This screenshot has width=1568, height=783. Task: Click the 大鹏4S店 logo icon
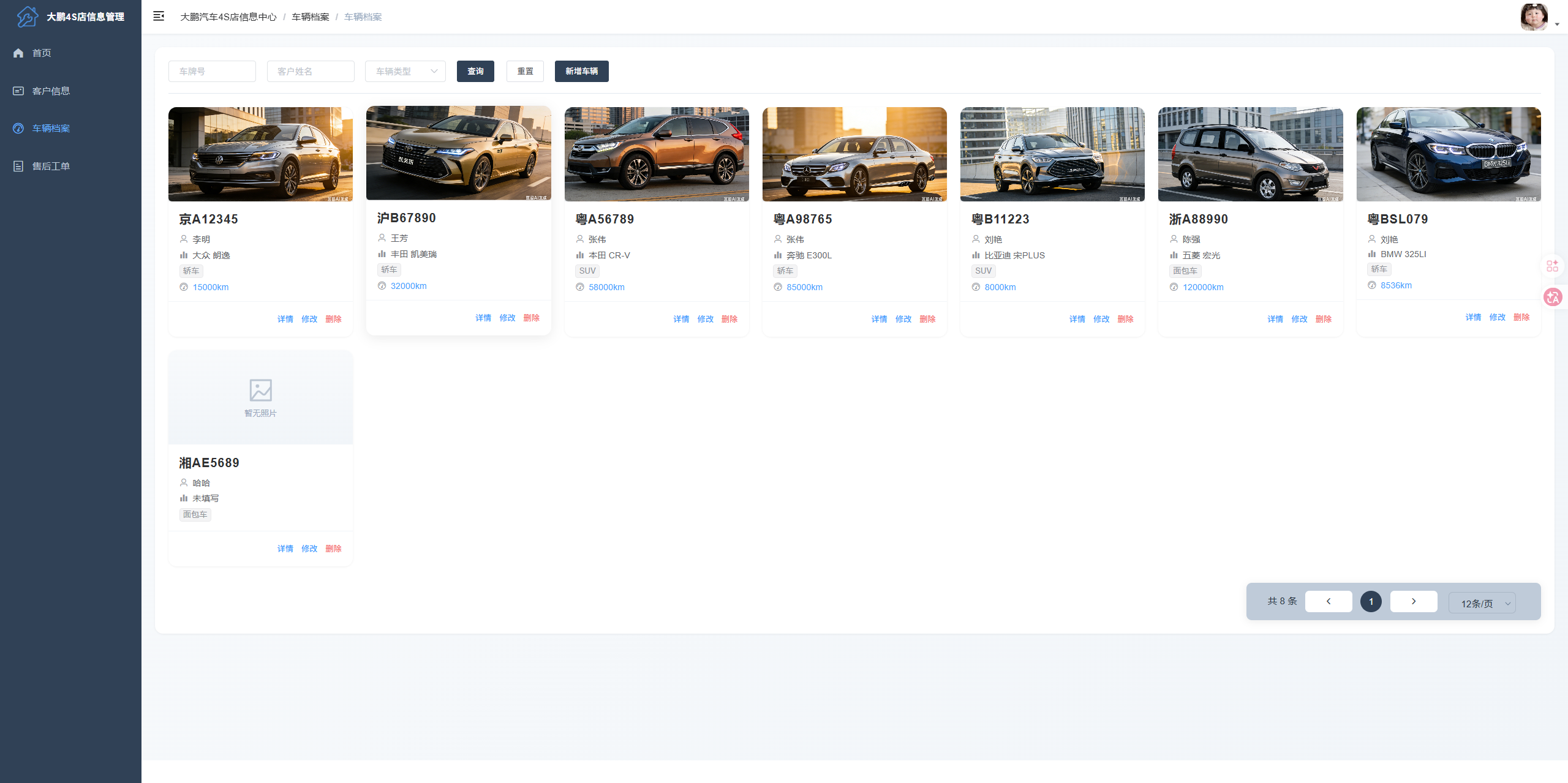pos(27,17)
